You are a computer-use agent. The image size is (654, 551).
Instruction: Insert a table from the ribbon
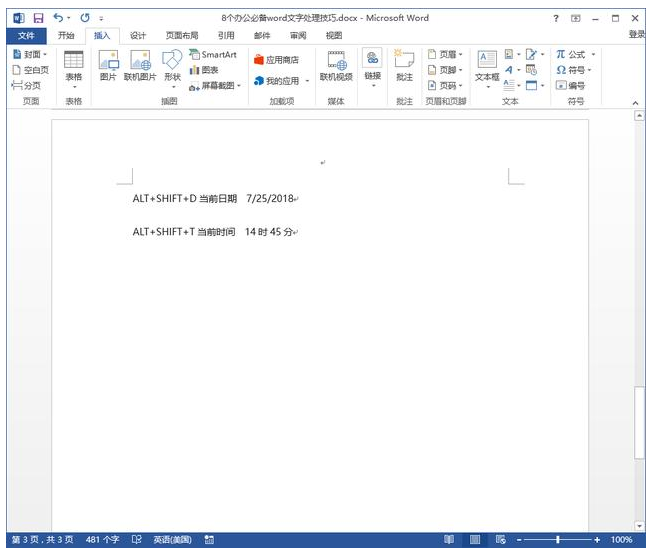coord(74,70)
